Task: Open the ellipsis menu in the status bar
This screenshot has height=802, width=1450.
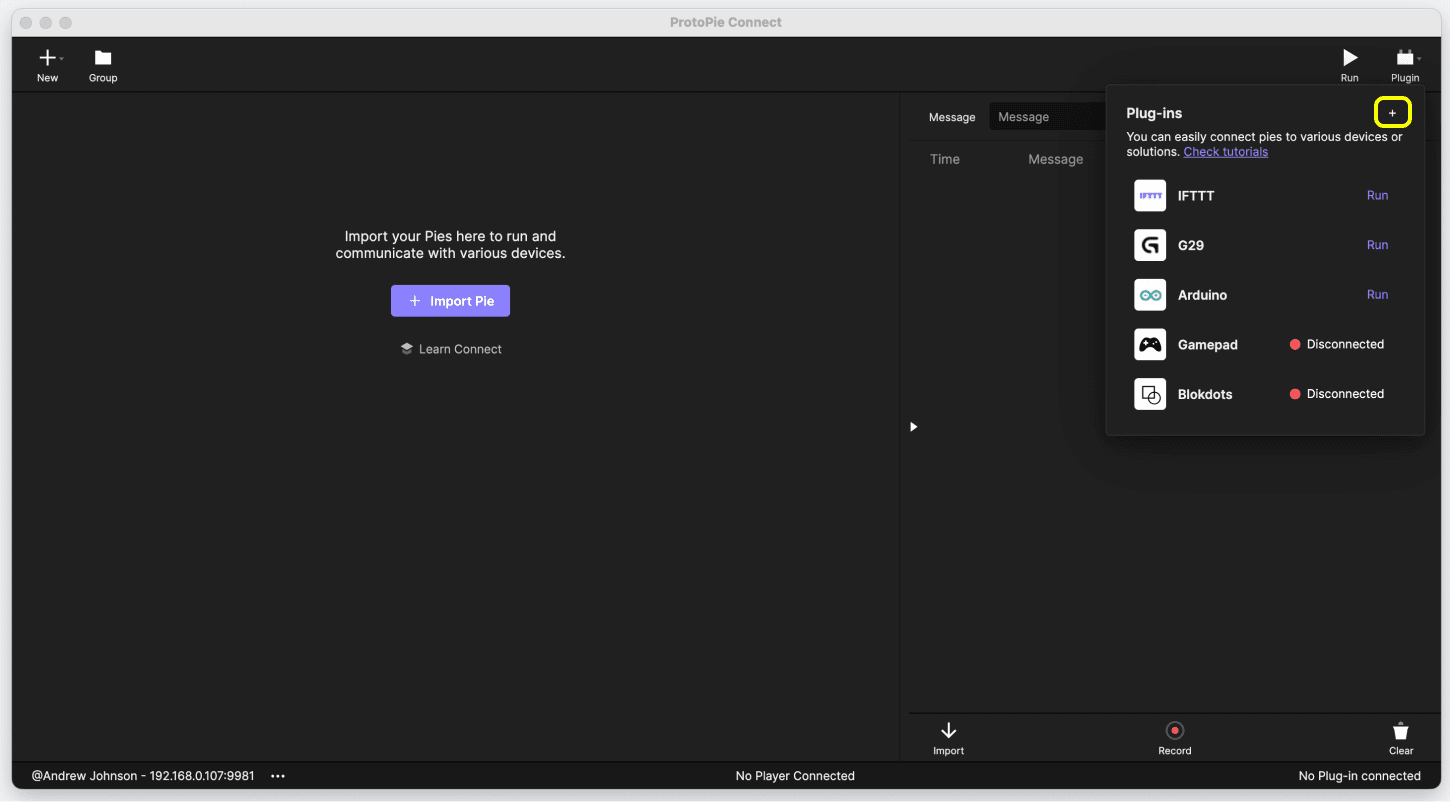Action: pyautogui.click(x=277, y=775)
